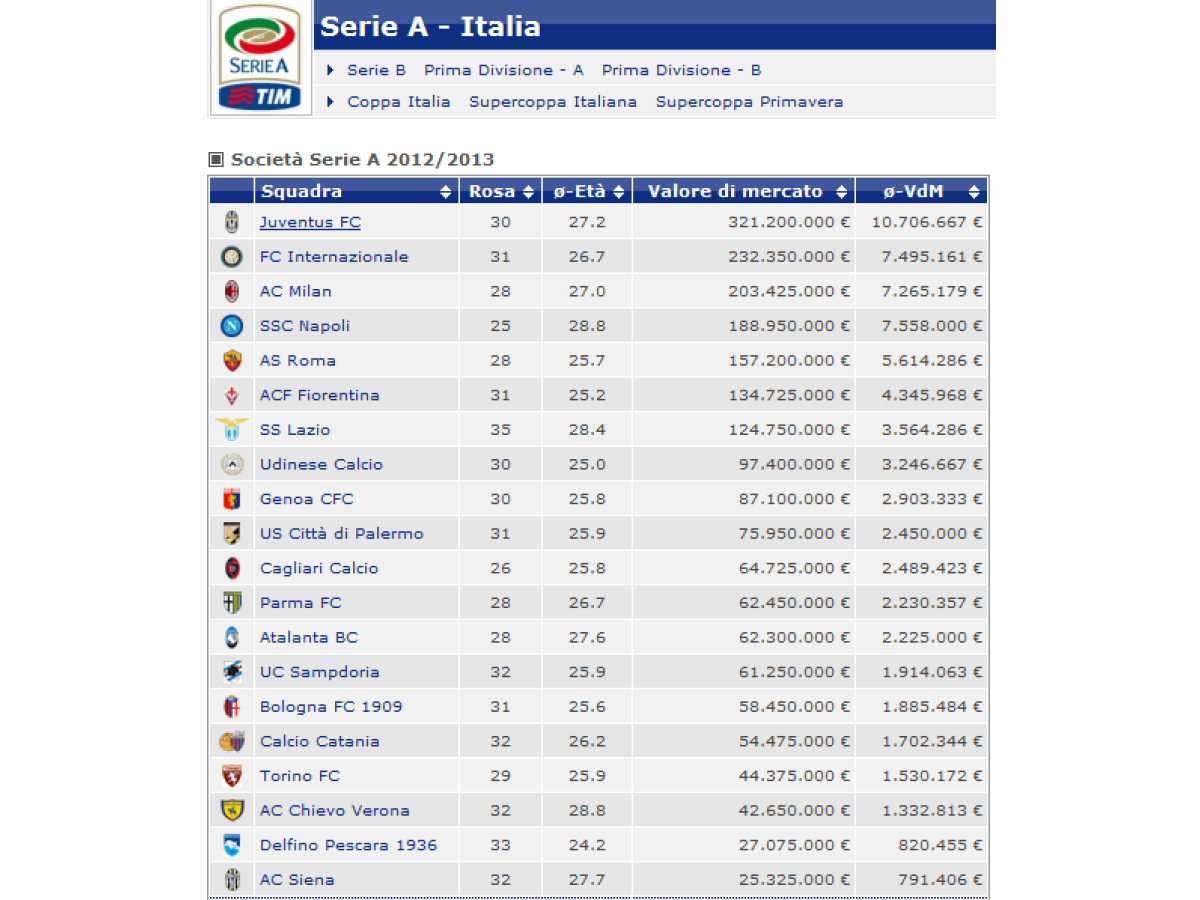
Task: Open the Juventus FC team link
Action: pos(310,222)
